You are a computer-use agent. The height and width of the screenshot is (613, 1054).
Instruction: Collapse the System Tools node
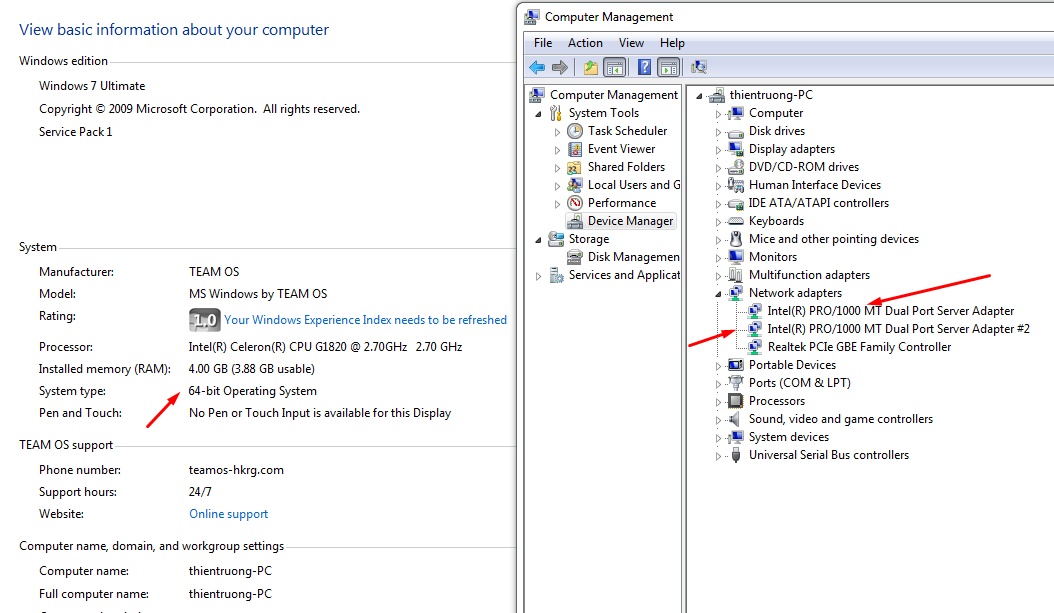point(538,114)
